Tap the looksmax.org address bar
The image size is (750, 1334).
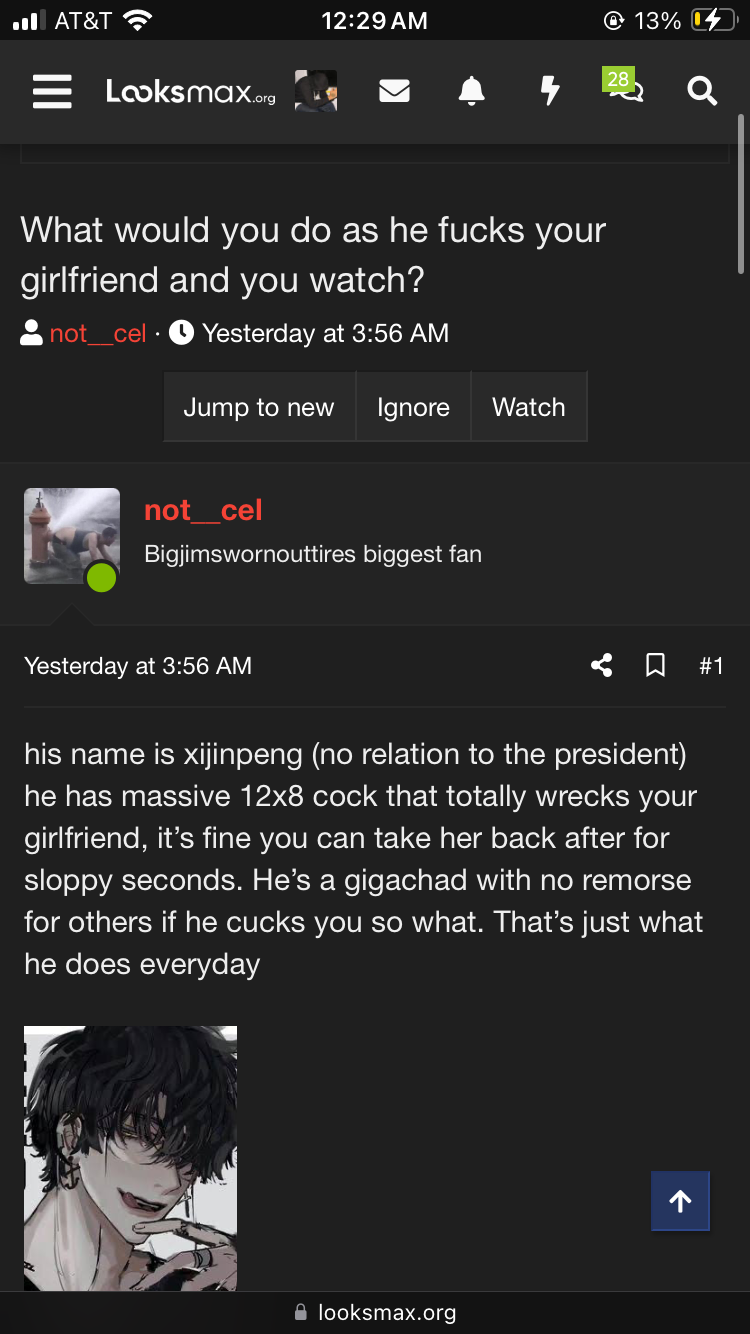click(375, 1312)
